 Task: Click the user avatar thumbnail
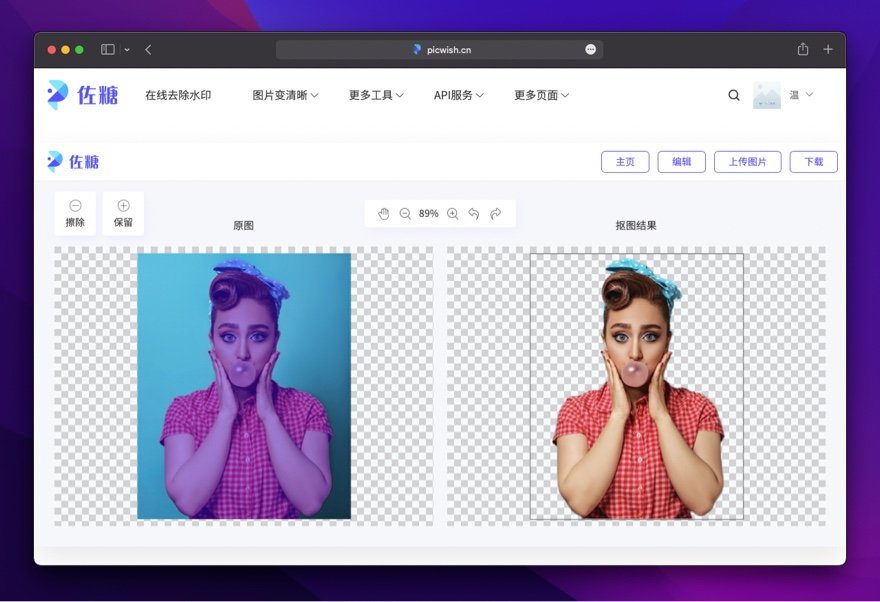767,95
